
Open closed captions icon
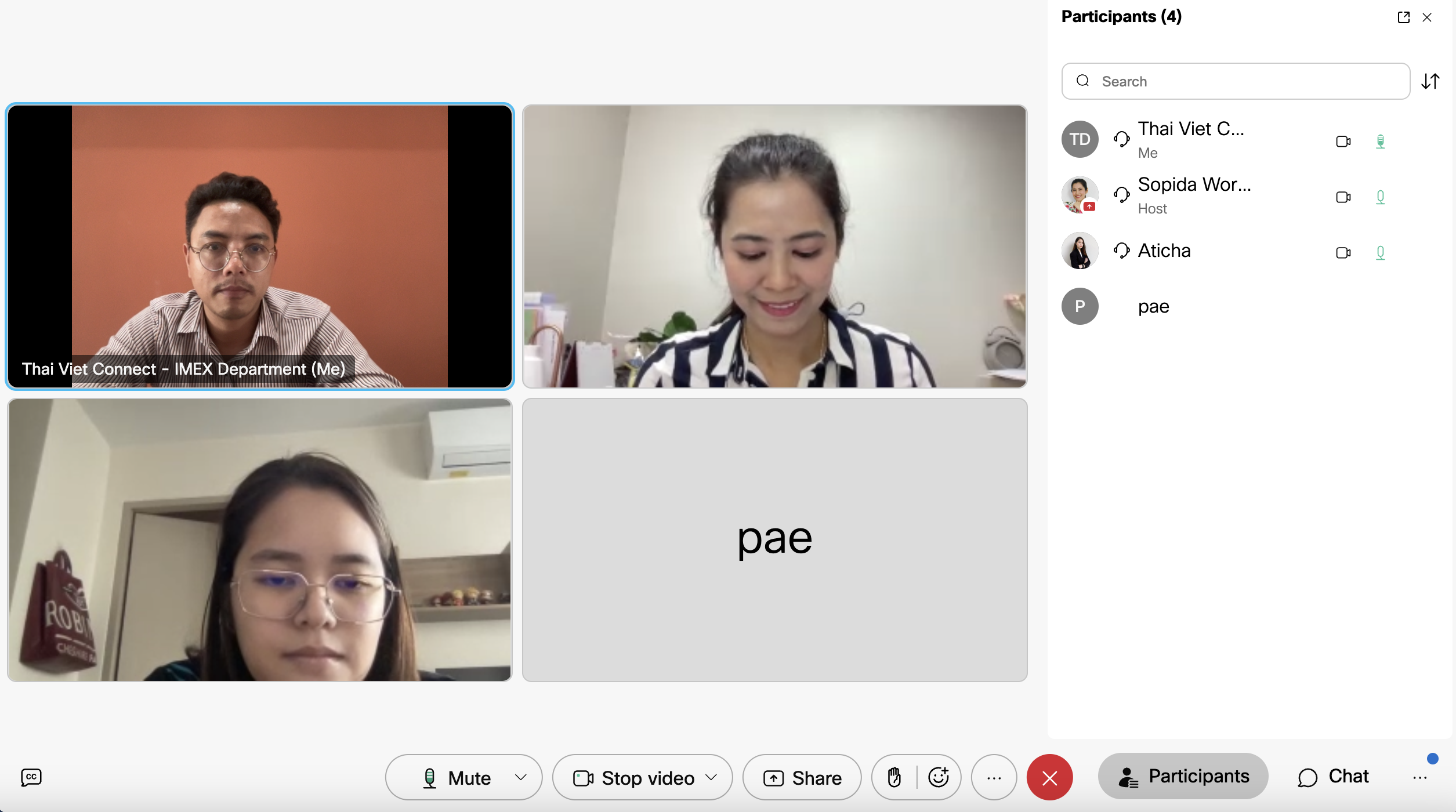click(x=31, y=777)
